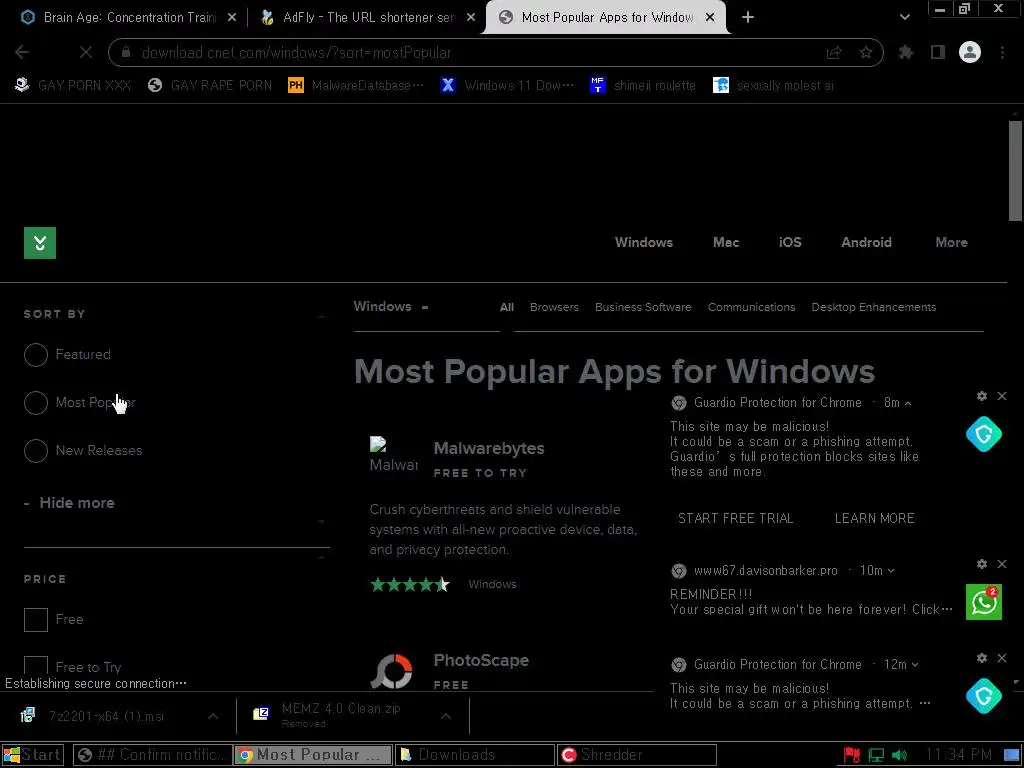Click the volume speaker tray icon

[899, 755]
